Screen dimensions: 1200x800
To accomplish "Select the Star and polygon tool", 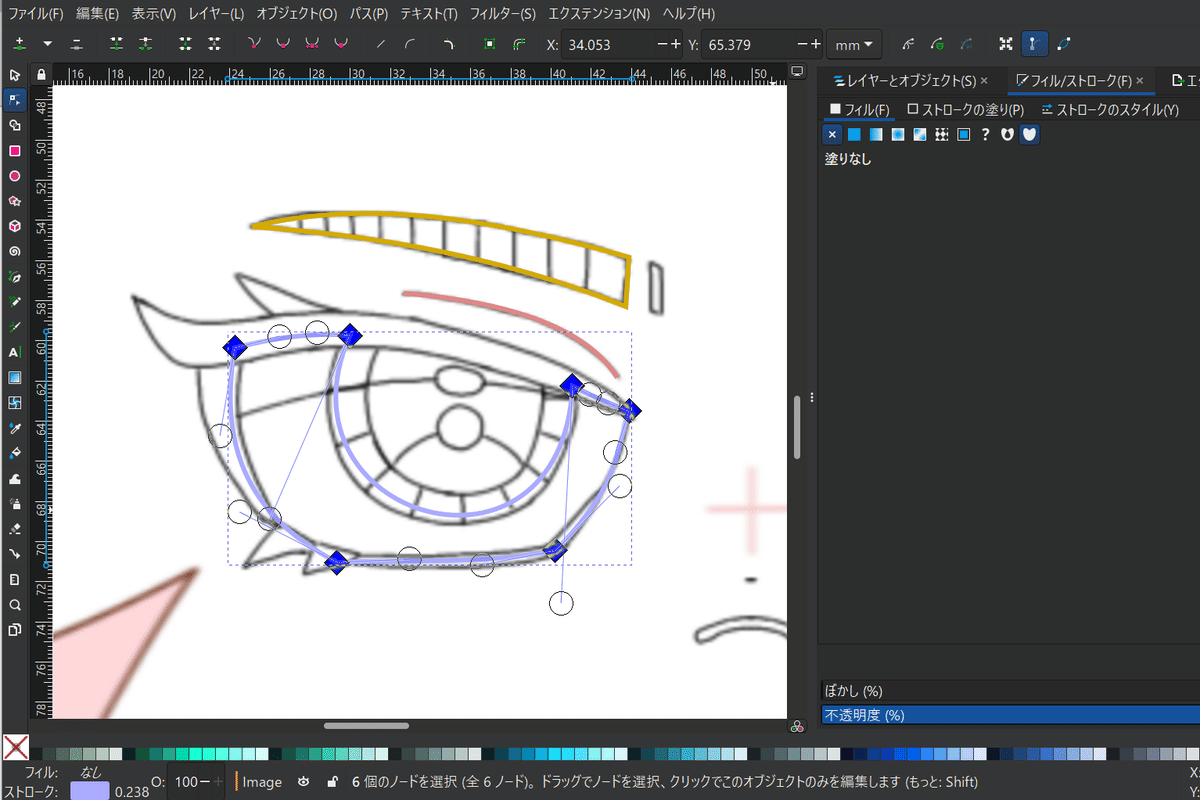I will 14,201.
